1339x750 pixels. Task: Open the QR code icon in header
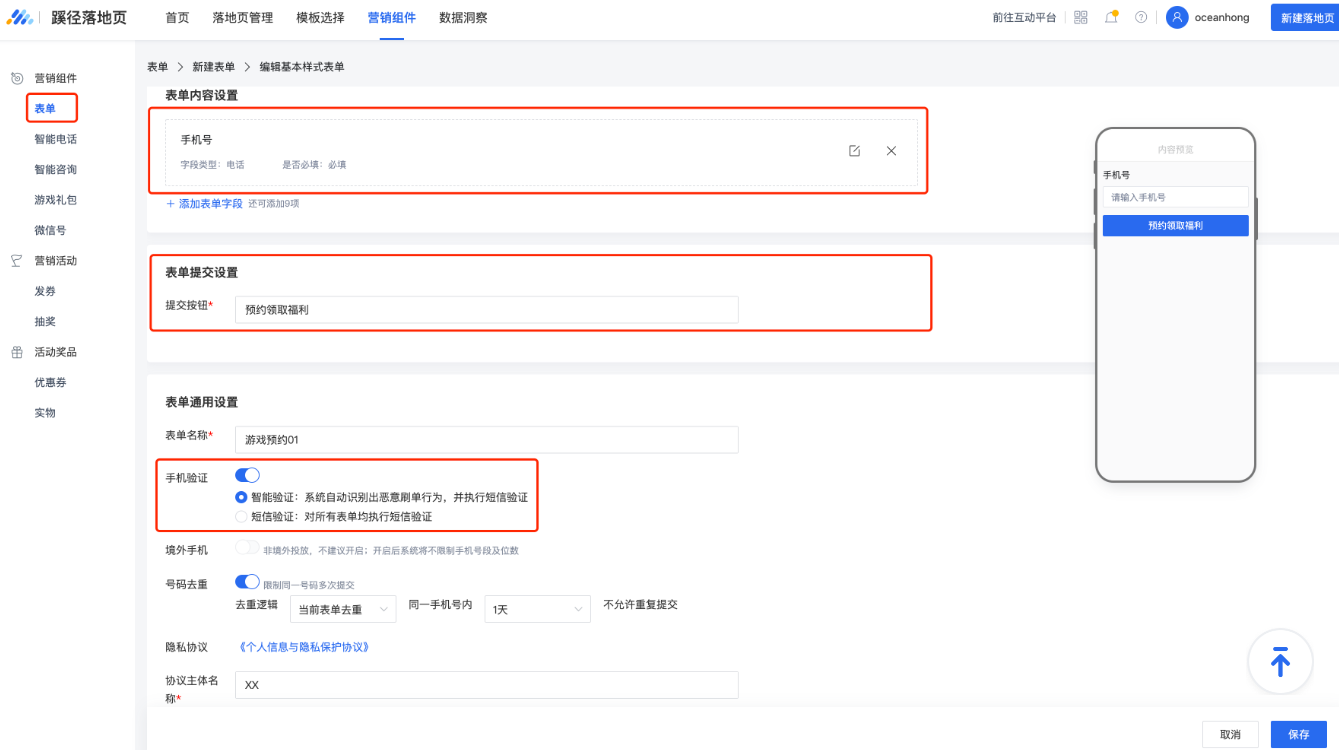(1081, 17)
